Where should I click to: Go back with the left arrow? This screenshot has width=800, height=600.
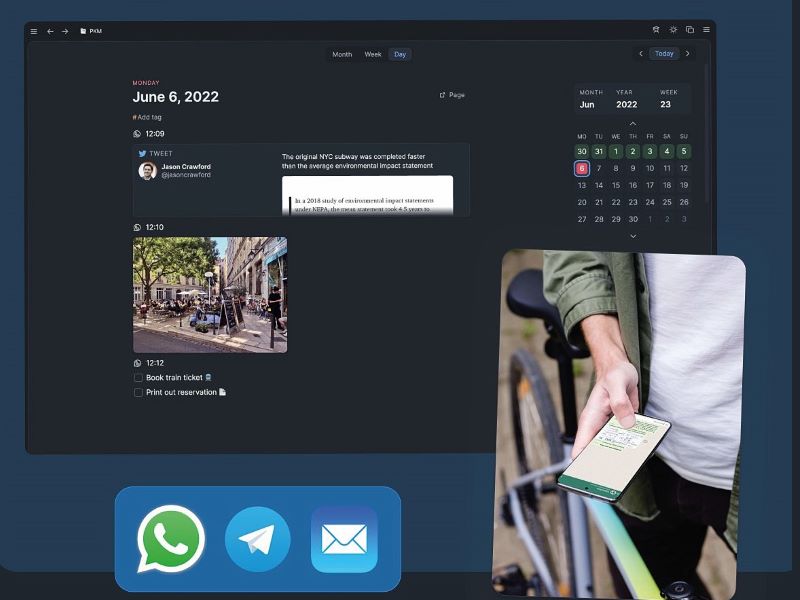(x=50, y=31)
